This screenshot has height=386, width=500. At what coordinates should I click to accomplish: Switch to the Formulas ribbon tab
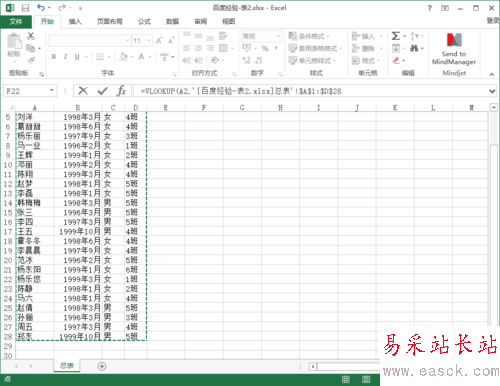coord(144,22)
